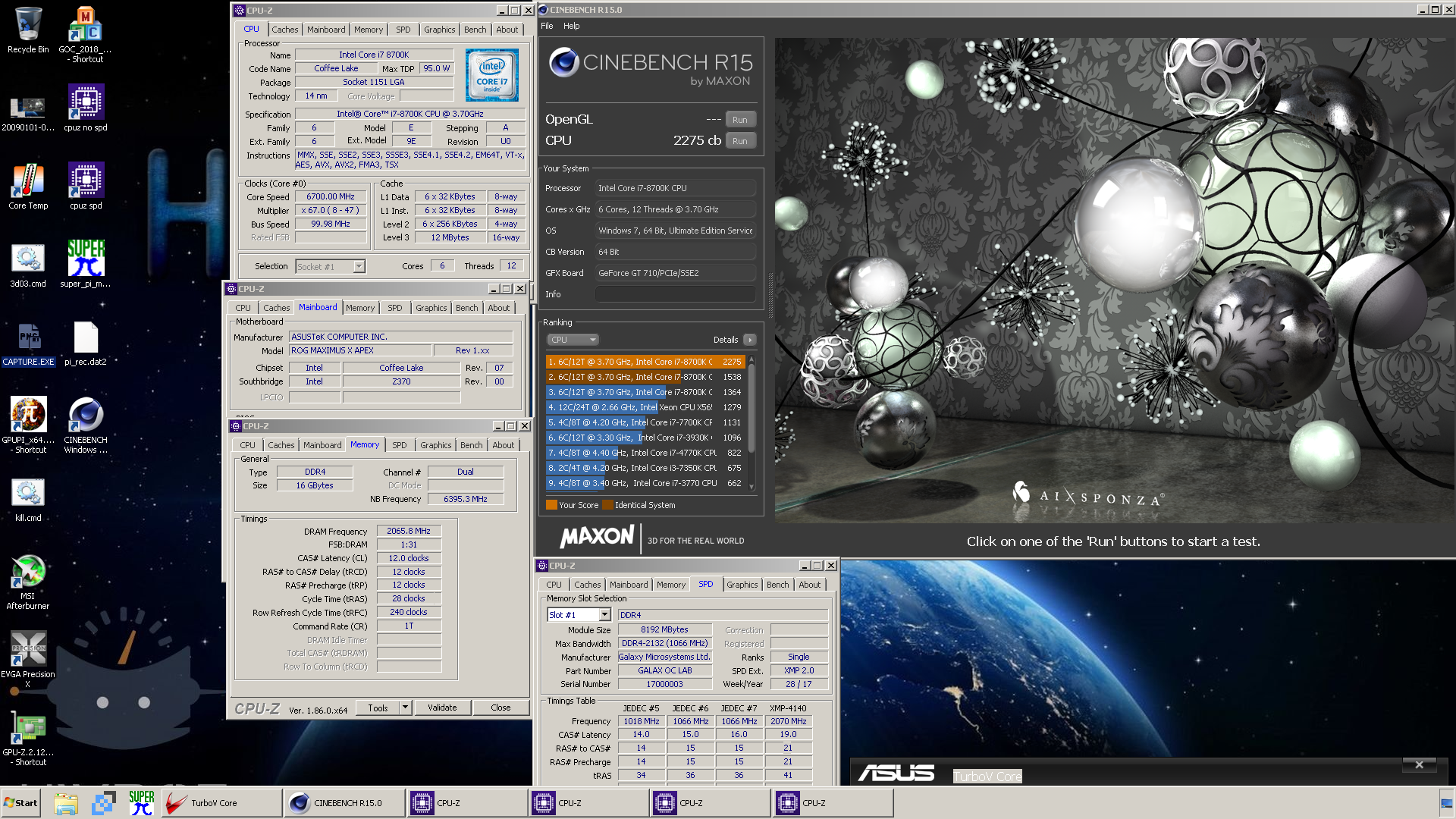Open About tab in Memory CPU-Z window
The image size is (1456, 819).
point(503,445)
